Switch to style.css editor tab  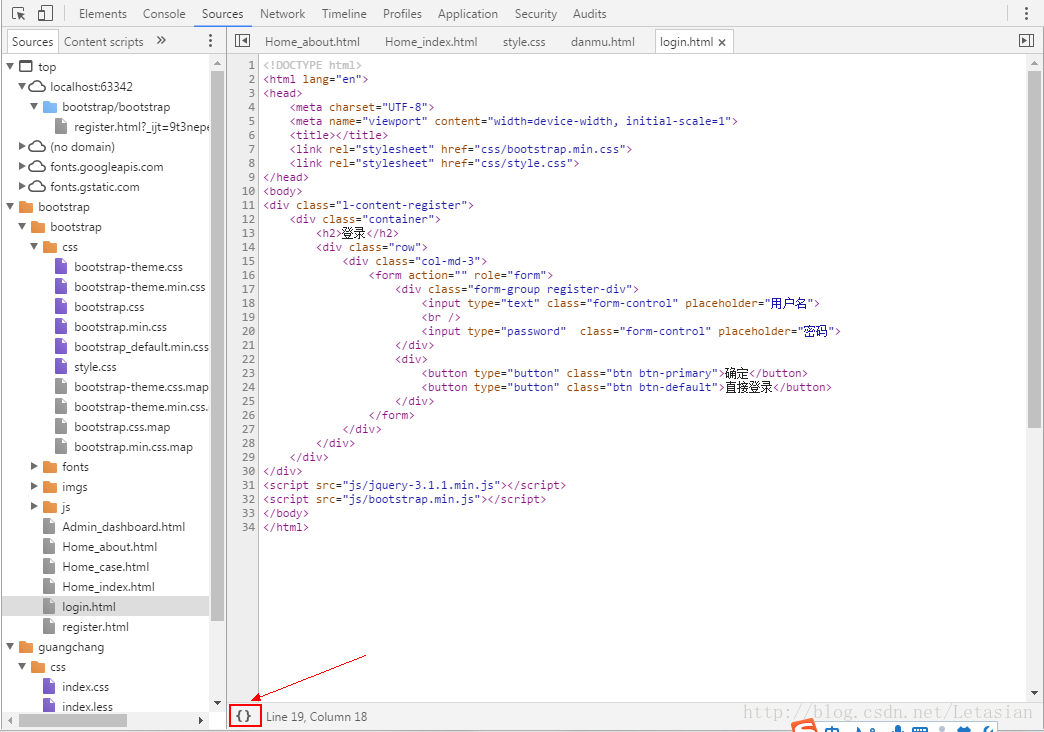click(524, 41)
